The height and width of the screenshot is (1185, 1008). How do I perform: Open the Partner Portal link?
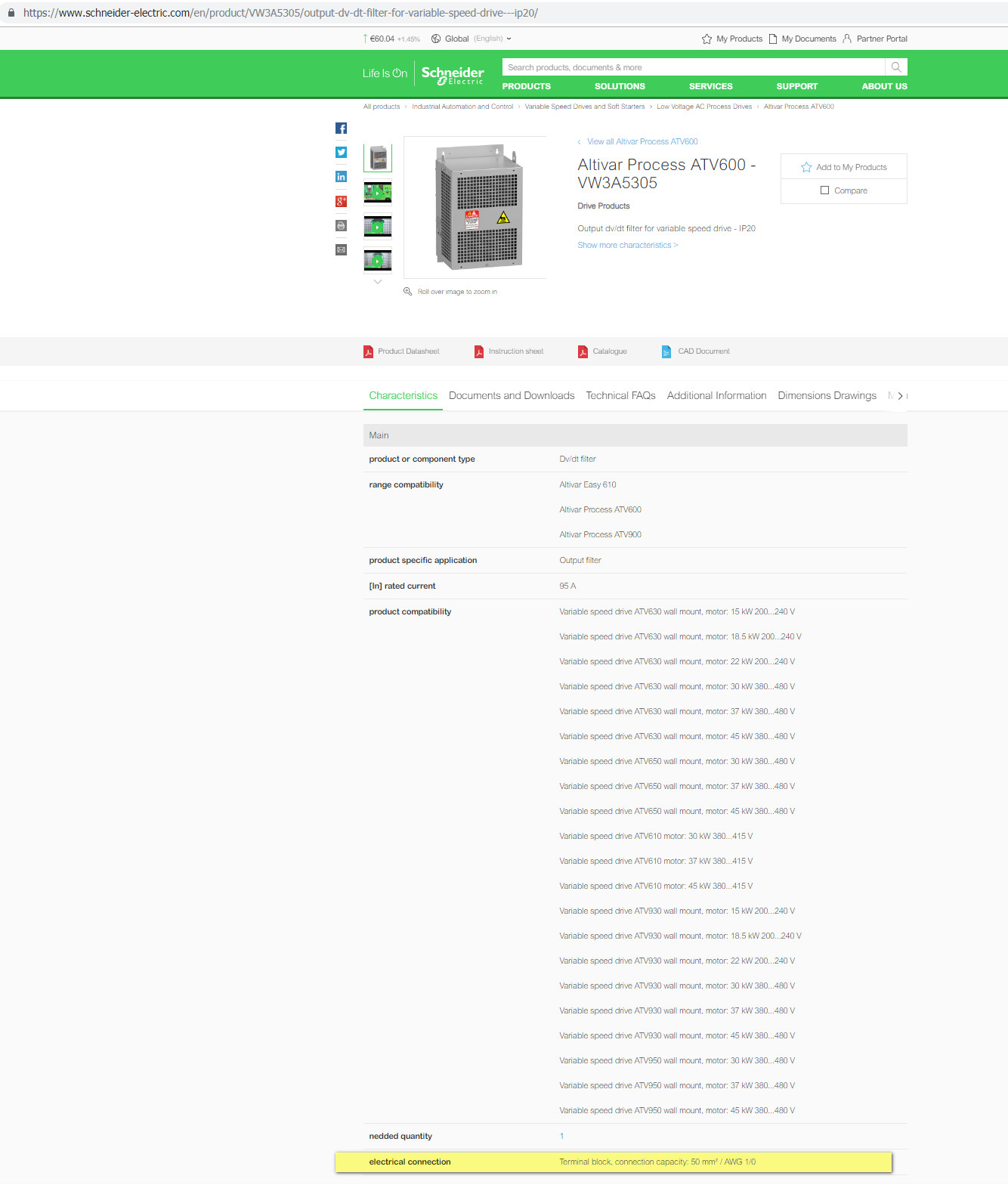pyautogui.click(x=882, y=39)
